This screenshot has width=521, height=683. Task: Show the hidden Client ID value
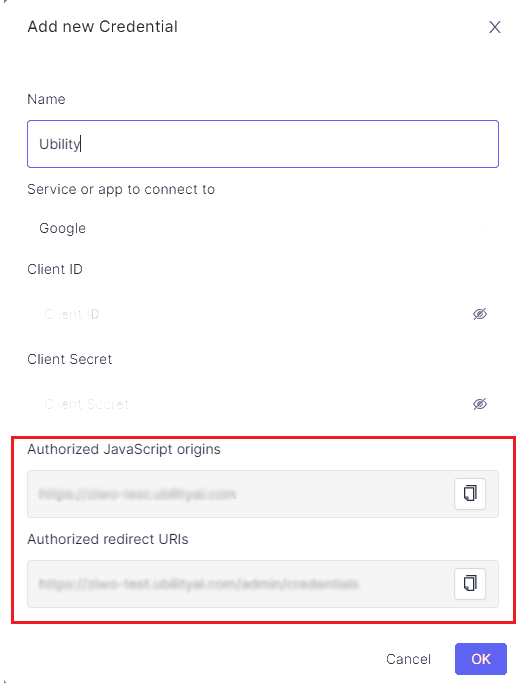(480, 314)
